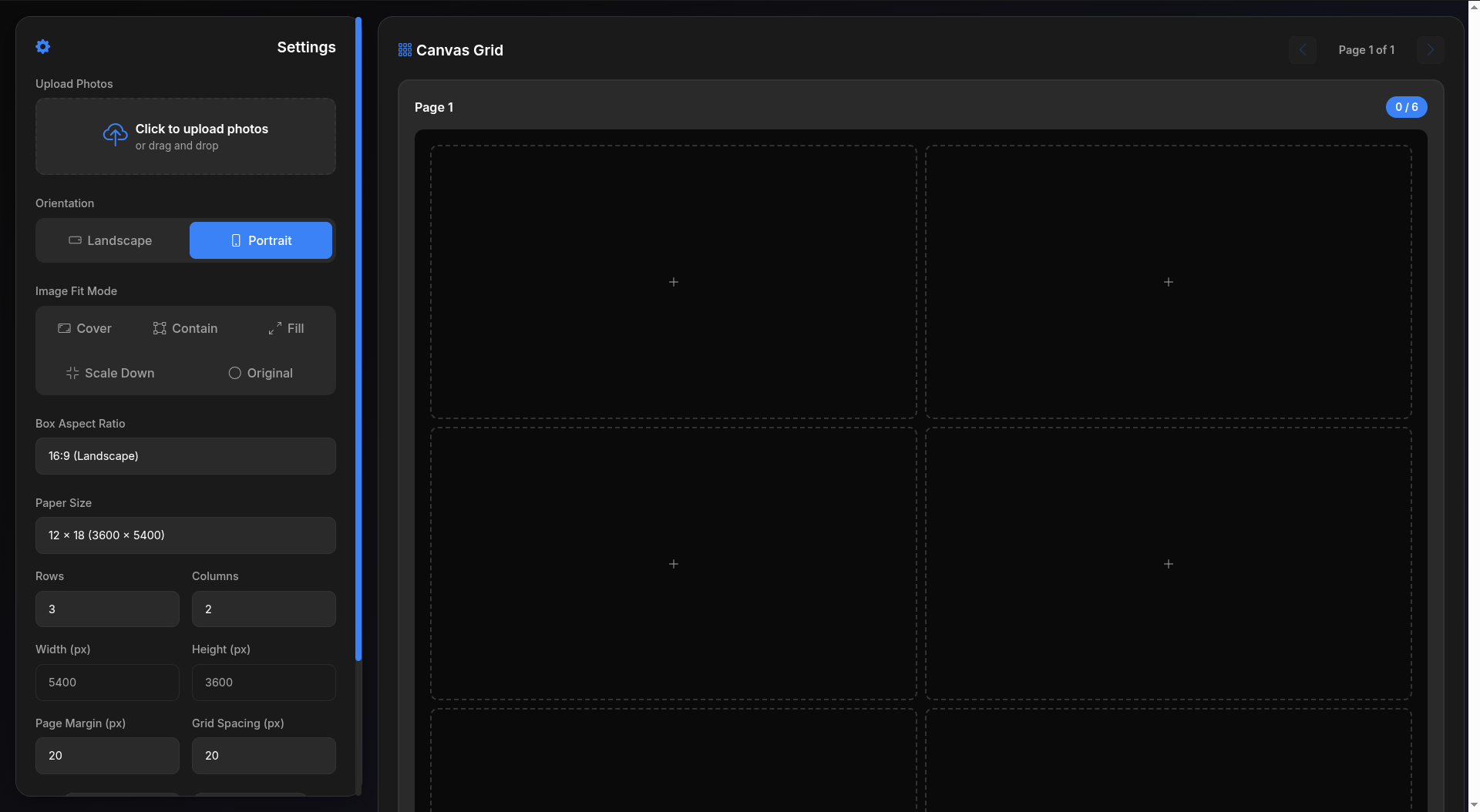Click the Original circle icon
Viewport: 1480px width, 812px height.
click(x=235, y=373)
